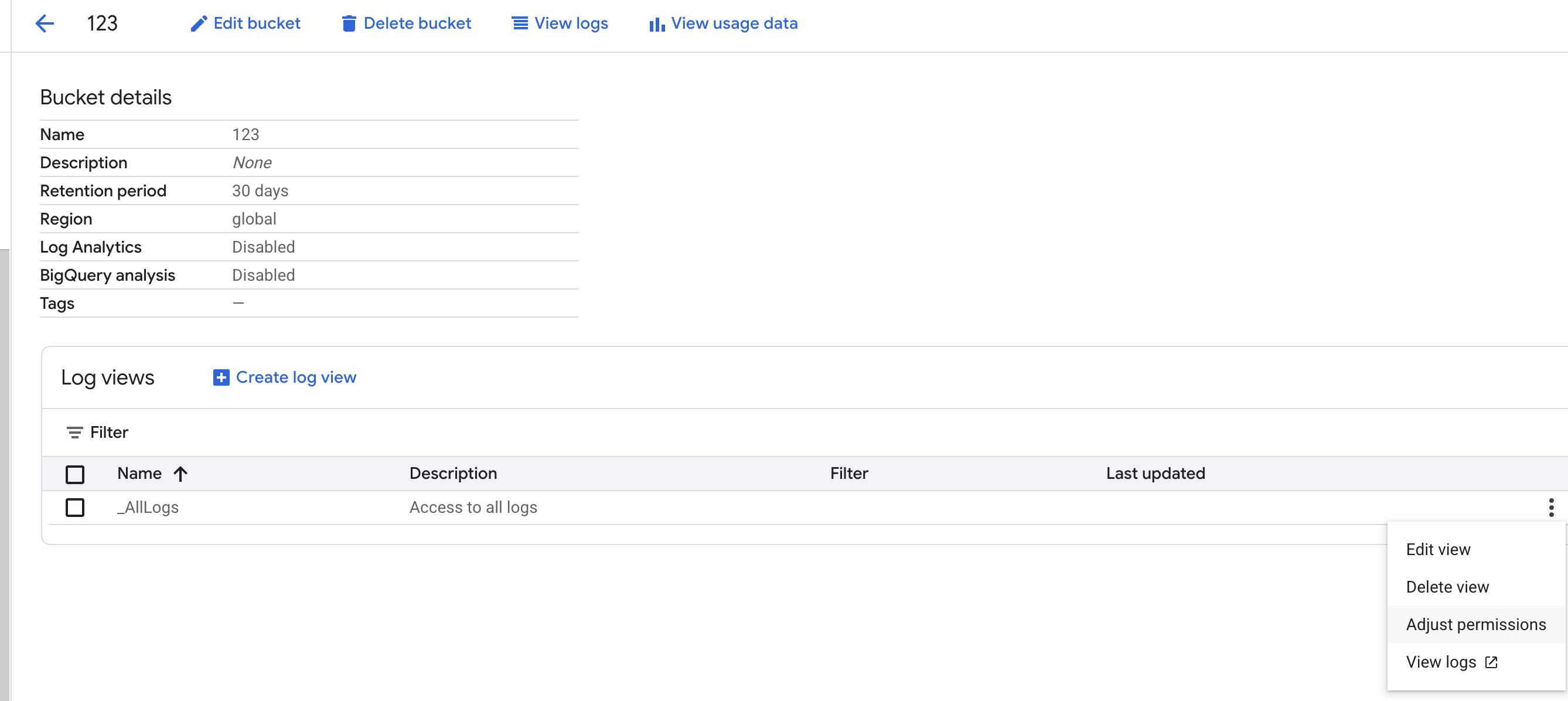Click the plus icon beside Create log view
The height and width of the screenshot is (701, 1568).
(x=221, y=377)
